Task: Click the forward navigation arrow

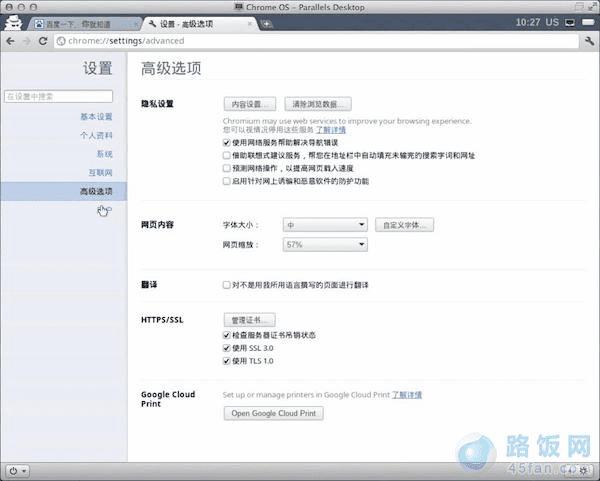Action: coord(26,41)
